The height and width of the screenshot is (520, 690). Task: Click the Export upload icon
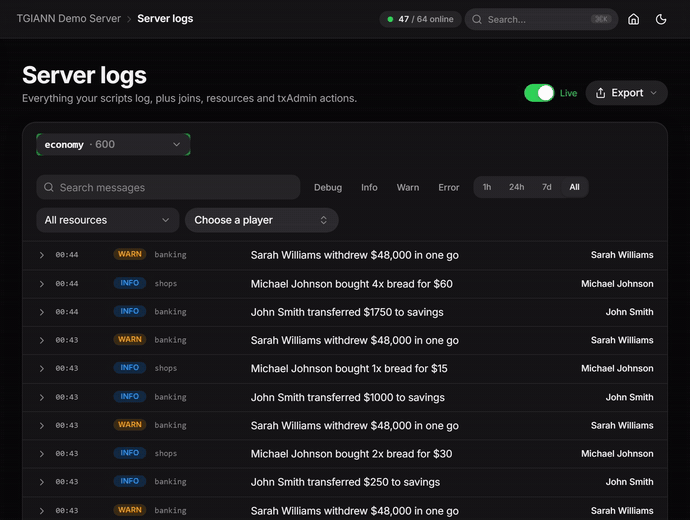pos(600,93)
